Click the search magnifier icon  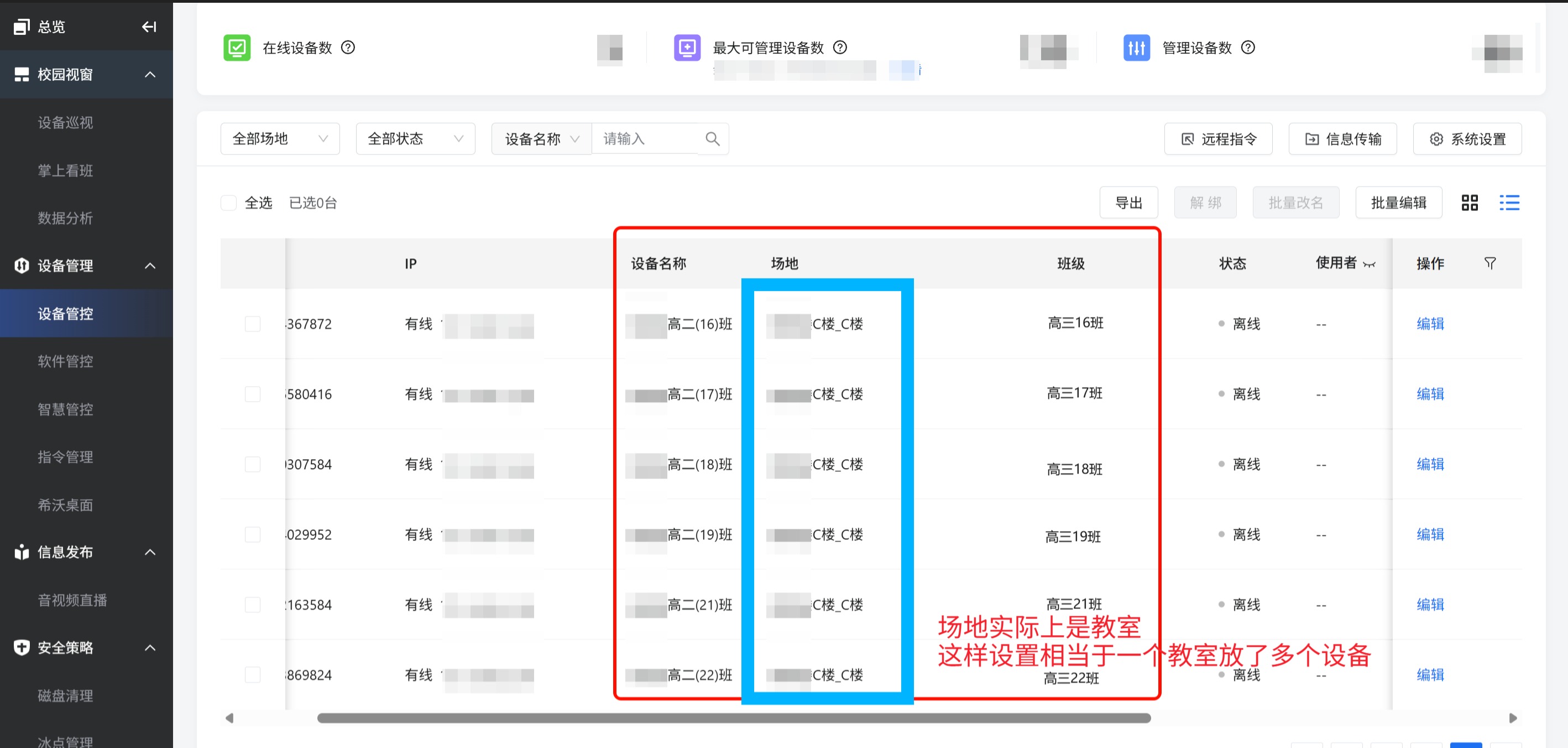coord(712,139)
